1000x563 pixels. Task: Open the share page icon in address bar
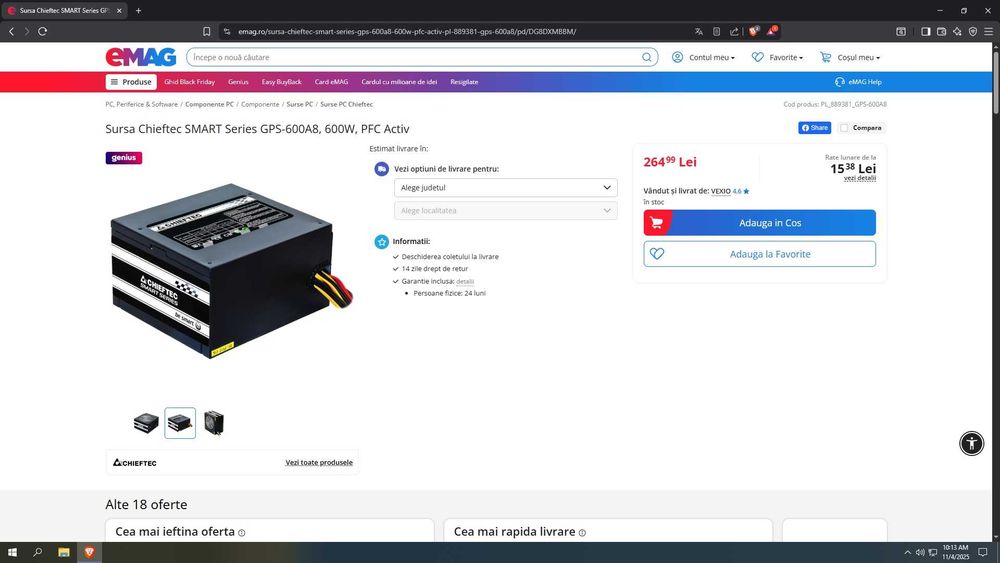click(734, 31)
